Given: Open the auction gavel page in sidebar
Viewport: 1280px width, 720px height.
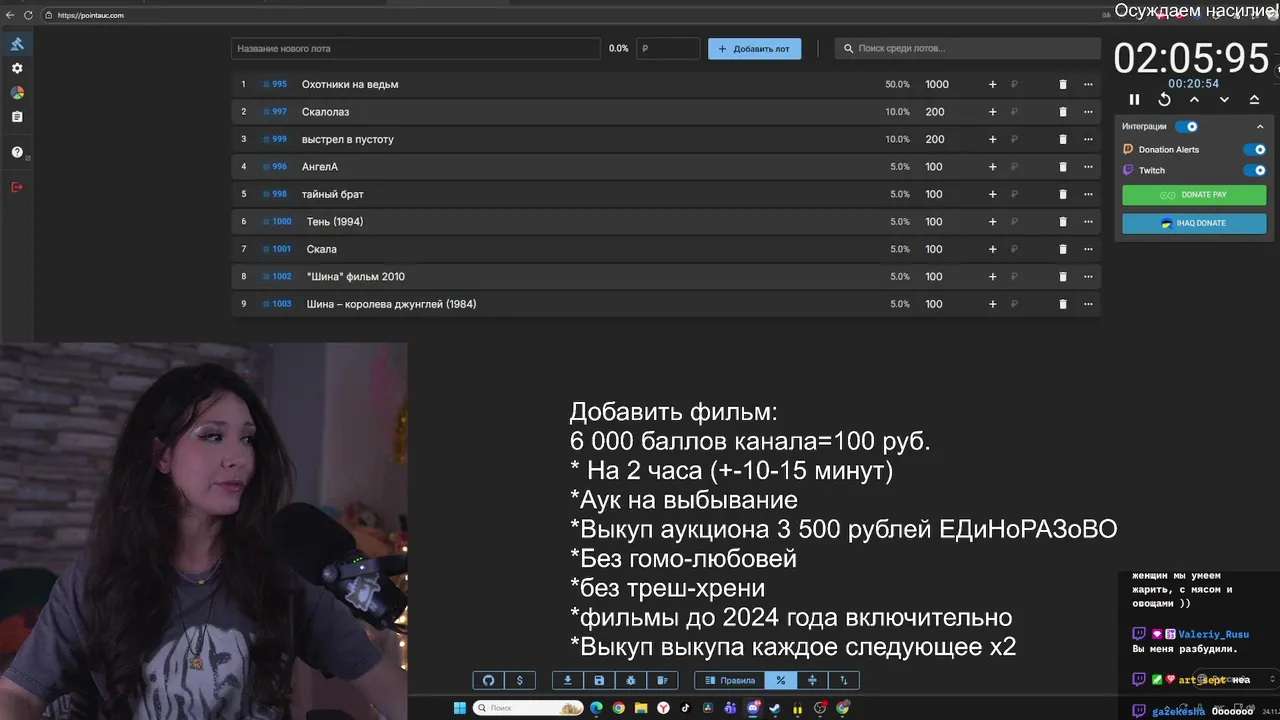Looking at the screenshot, I should [x=17, y=44].
